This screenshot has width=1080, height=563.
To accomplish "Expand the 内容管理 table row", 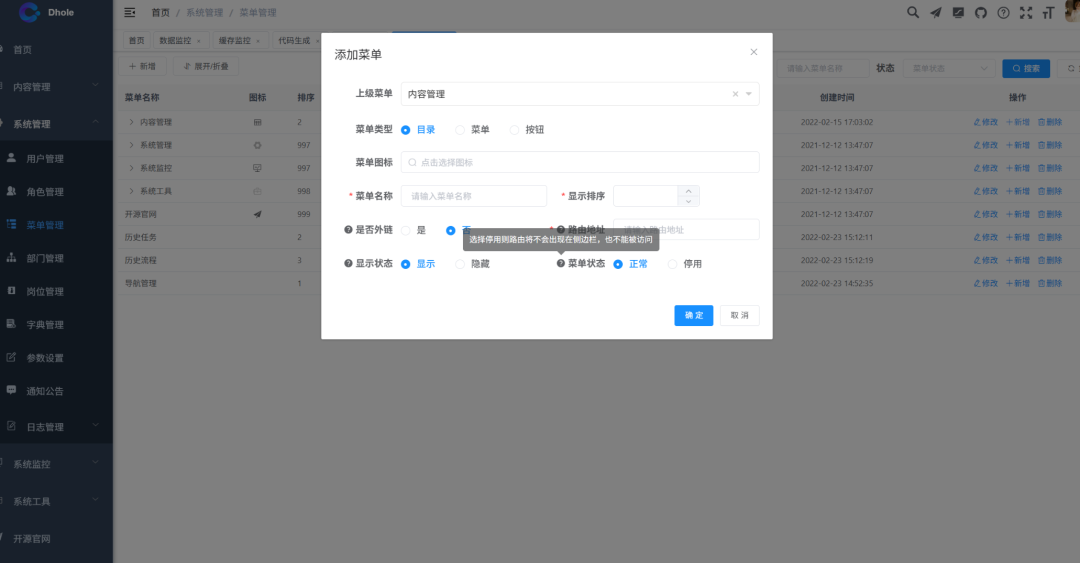I will click(x=132, y=122).
